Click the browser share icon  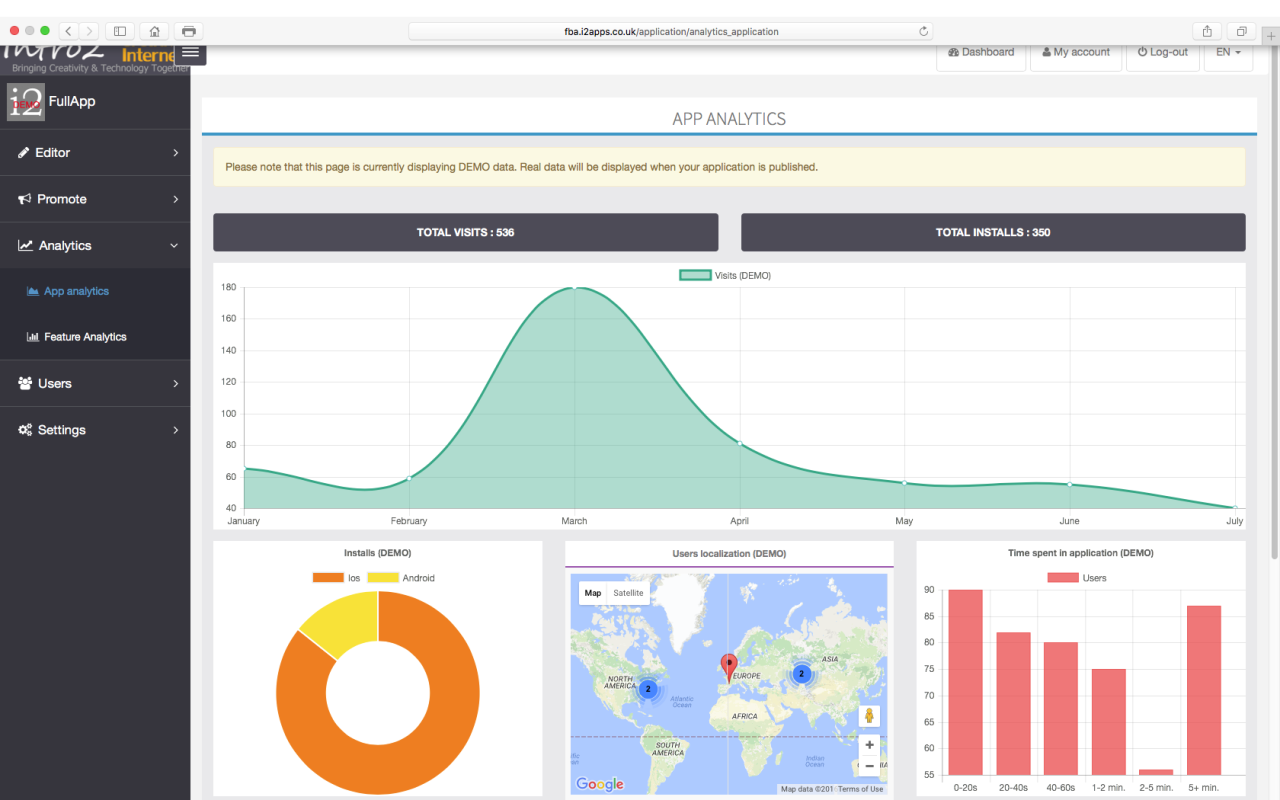(x=1207, y=31)
